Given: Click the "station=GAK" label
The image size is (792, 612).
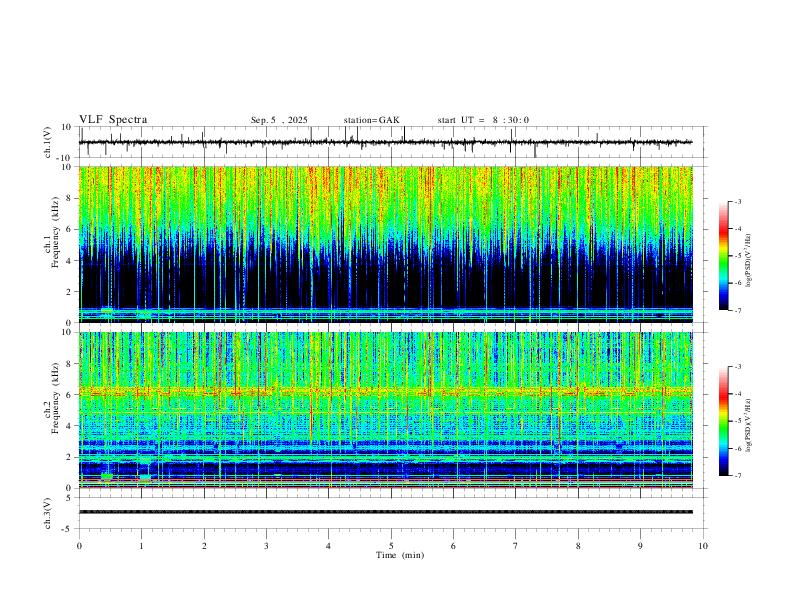Looking at the screenshot, I should pos(371,120).
